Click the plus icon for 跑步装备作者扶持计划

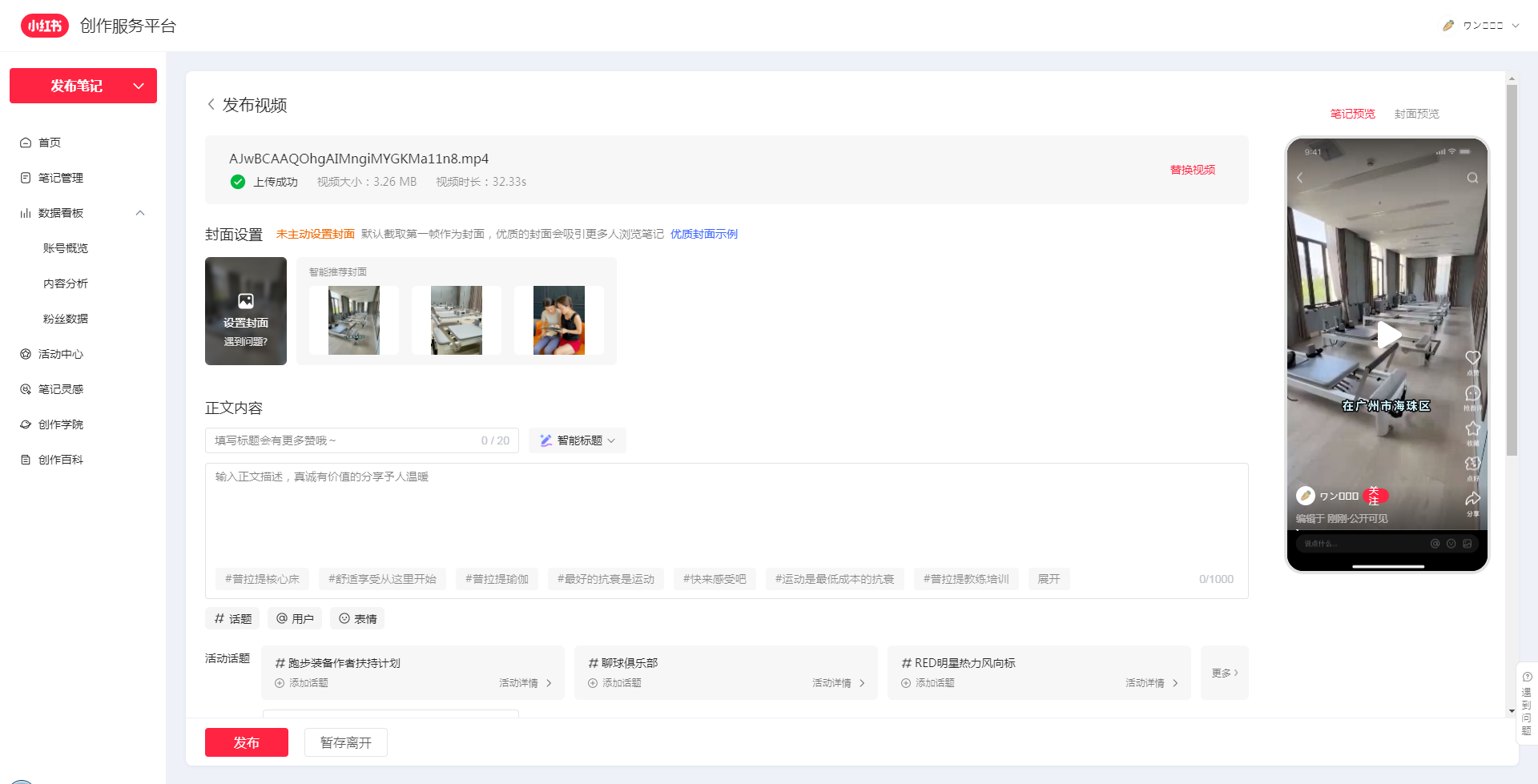click(280, 683)
